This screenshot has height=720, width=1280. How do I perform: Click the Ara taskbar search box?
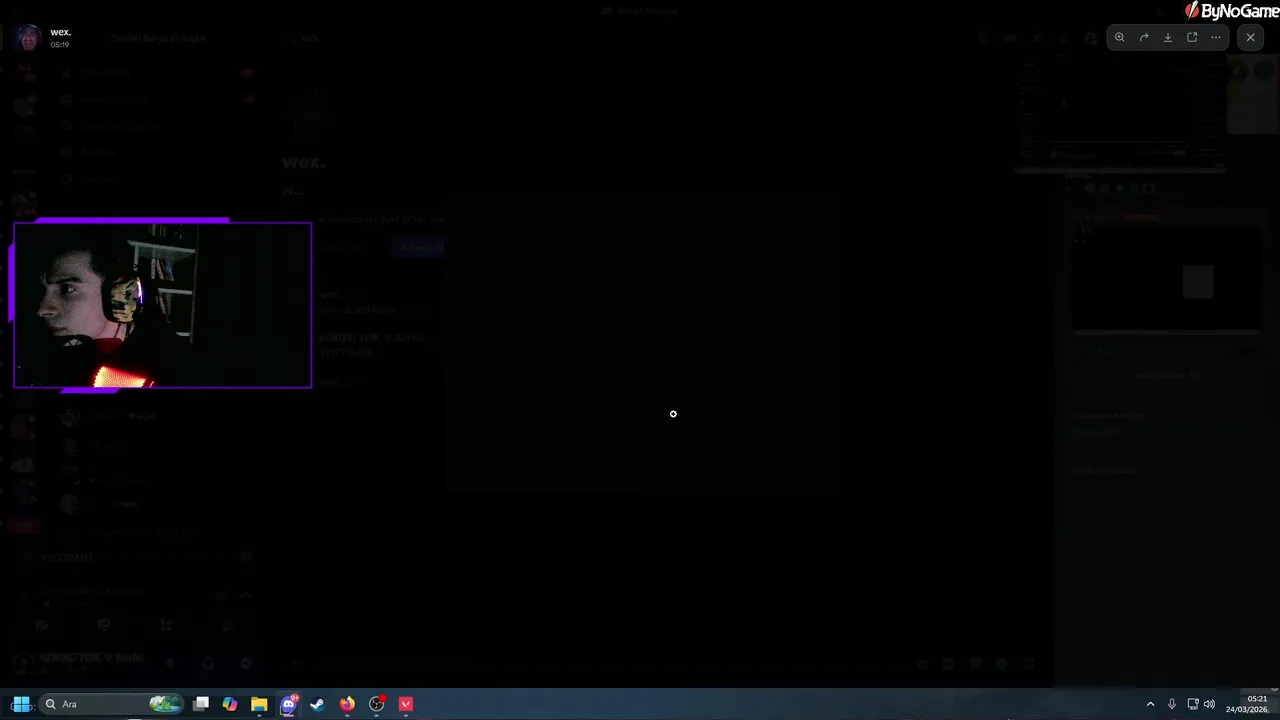point(110,704)
